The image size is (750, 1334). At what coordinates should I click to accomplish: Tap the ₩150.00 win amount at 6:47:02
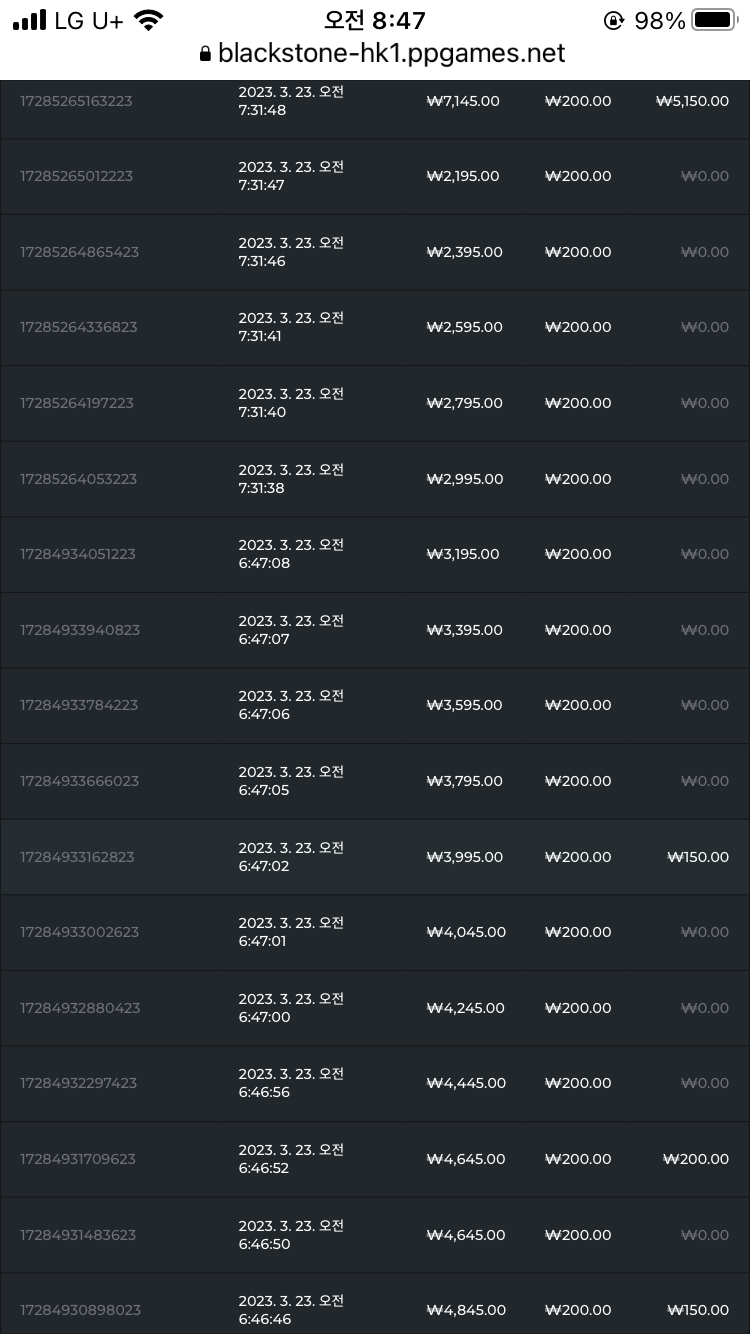tap(698, 857)
